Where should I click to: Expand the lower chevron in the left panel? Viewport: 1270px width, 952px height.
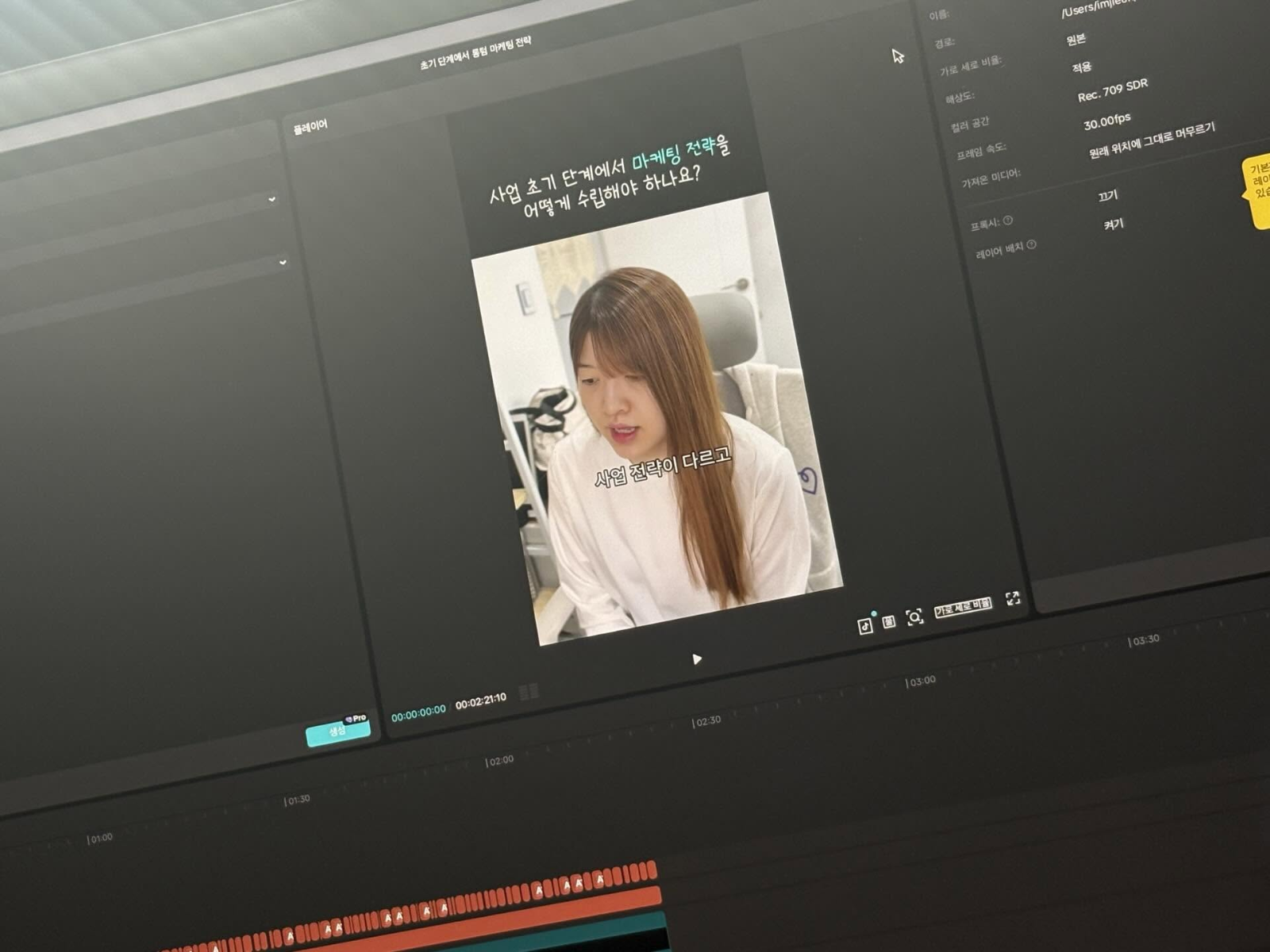(283, 262)
